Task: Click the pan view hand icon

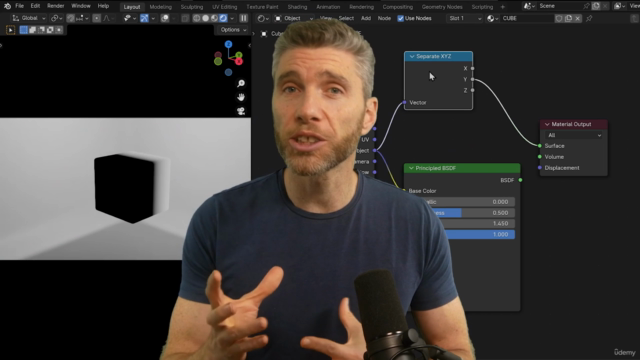Action: pyautogui.click(x=241, y=97)
